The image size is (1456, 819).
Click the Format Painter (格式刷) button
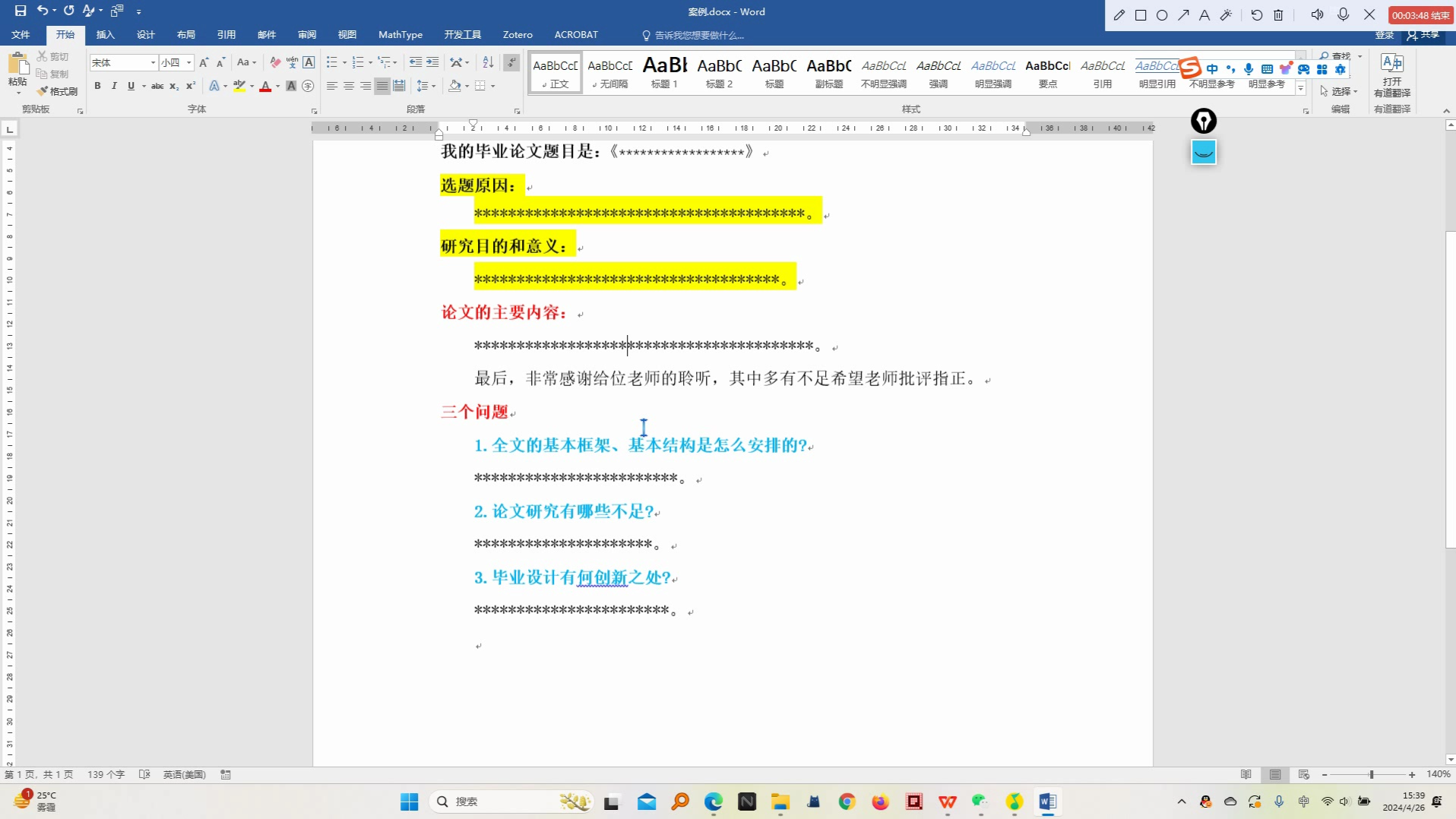click(58, 91)
